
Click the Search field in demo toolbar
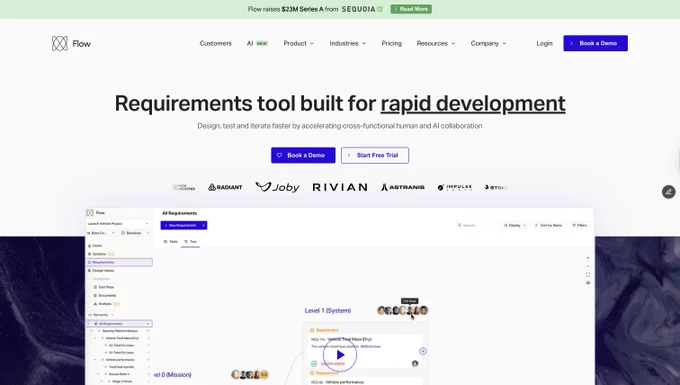(x=476, y=225)
